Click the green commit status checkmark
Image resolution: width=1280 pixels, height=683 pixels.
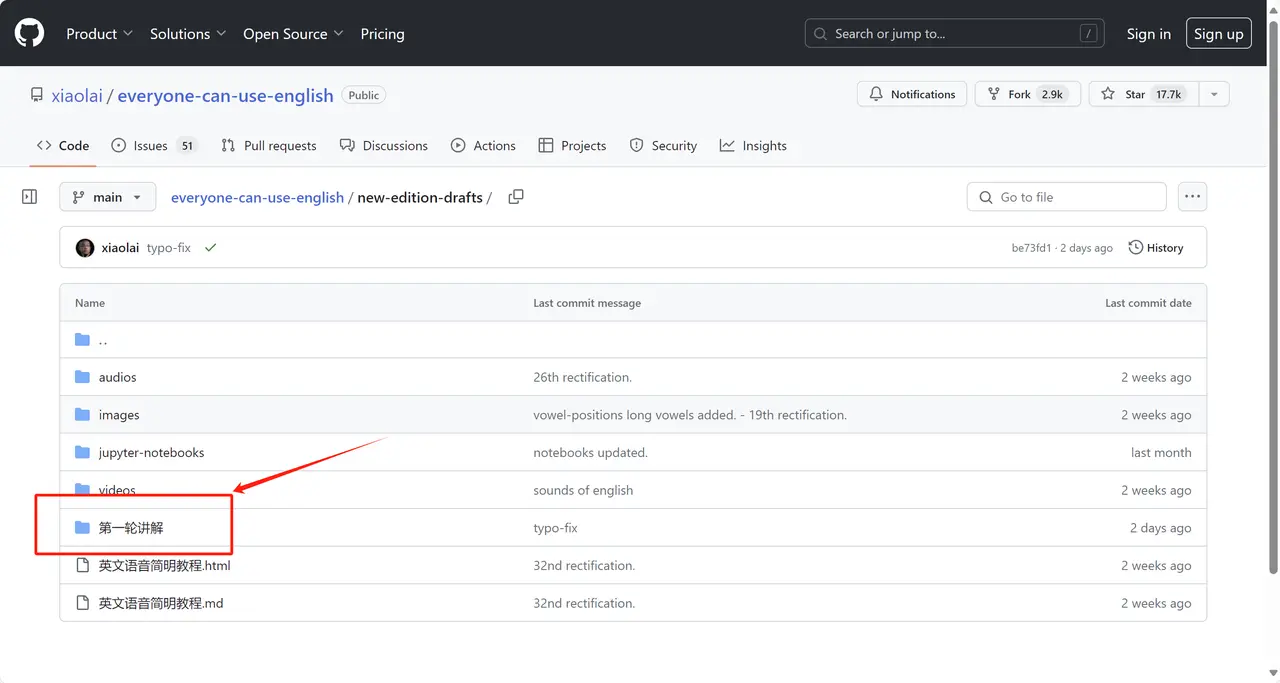(210, 248)
